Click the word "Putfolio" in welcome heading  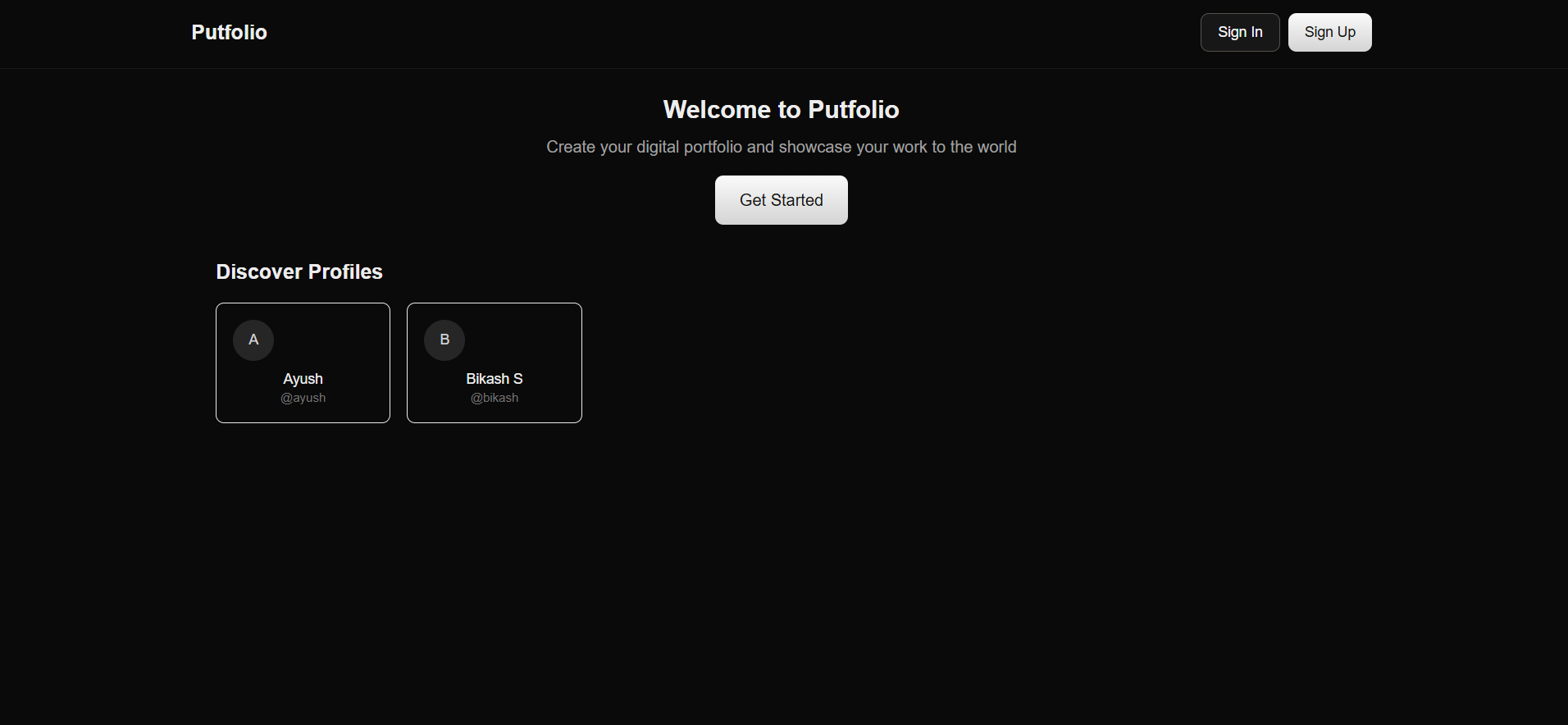pos(853,109)
